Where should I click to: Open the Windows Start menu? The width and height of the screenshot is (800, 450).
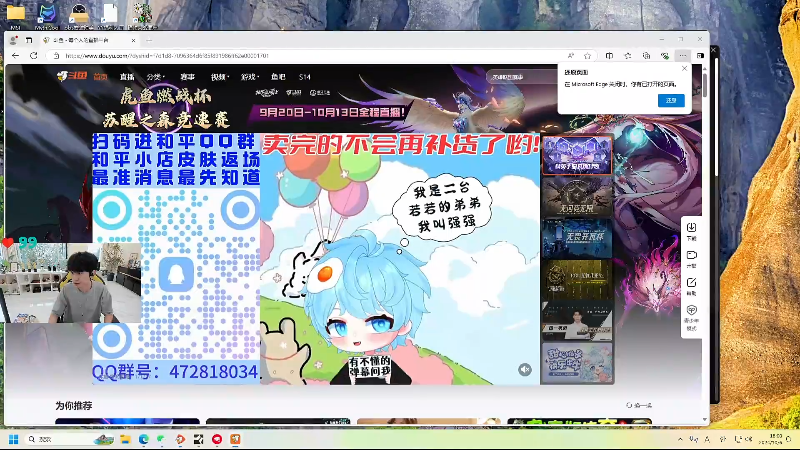click(14, 439)
